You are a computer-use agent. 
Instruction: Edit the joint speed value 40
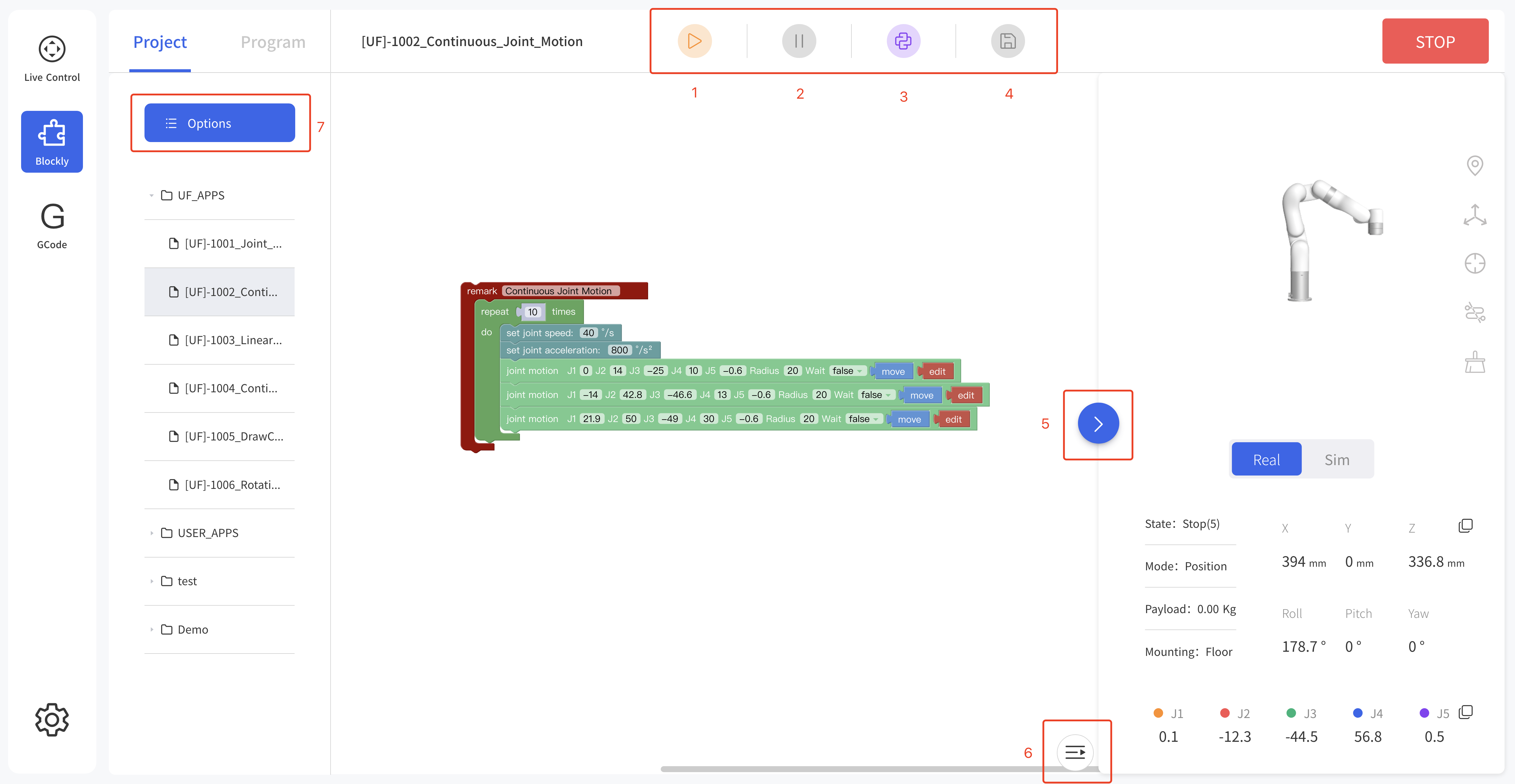pos(589,333)
